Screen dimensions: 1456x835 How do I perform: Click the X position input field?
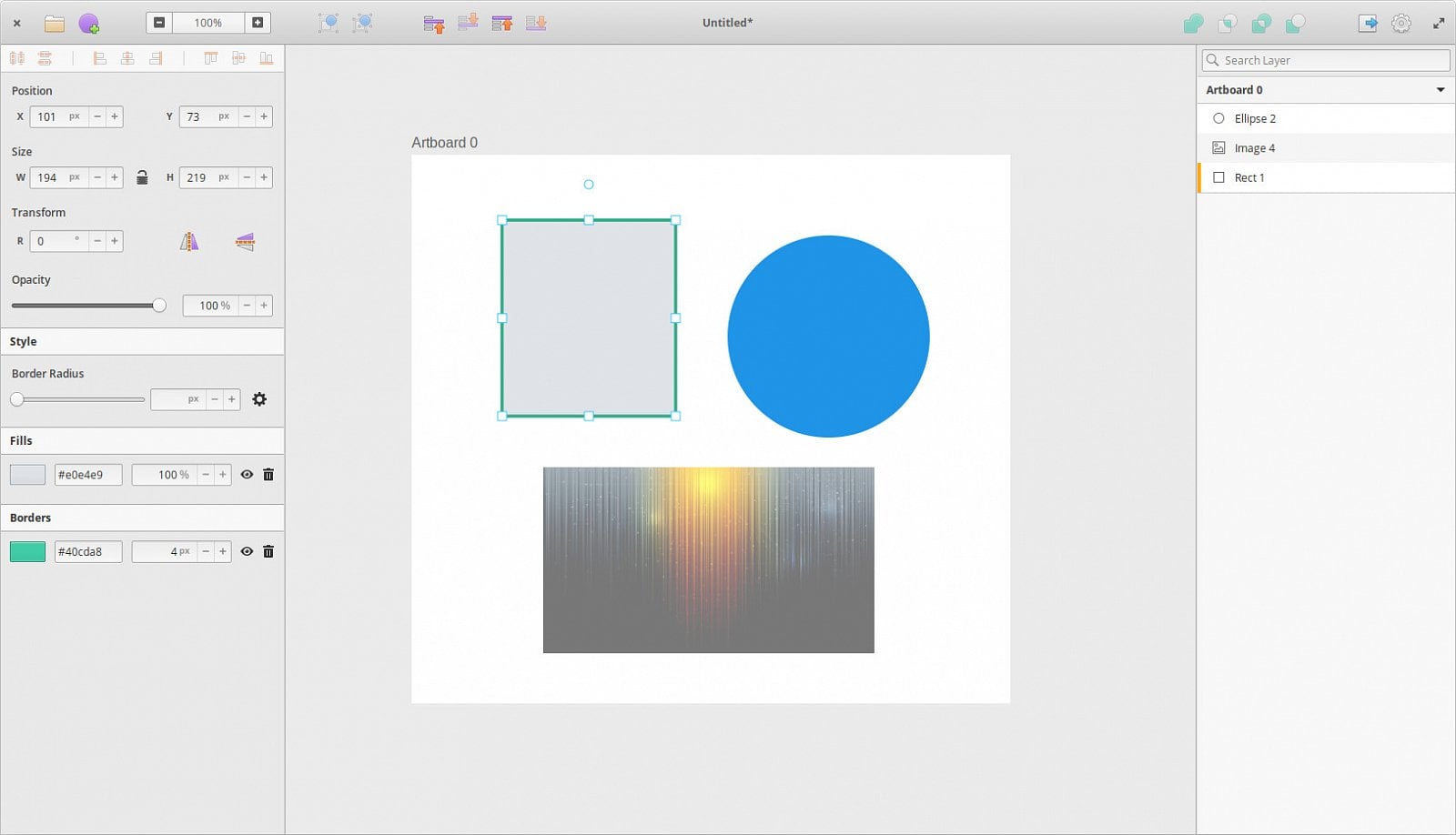click(x=59, y=116)
